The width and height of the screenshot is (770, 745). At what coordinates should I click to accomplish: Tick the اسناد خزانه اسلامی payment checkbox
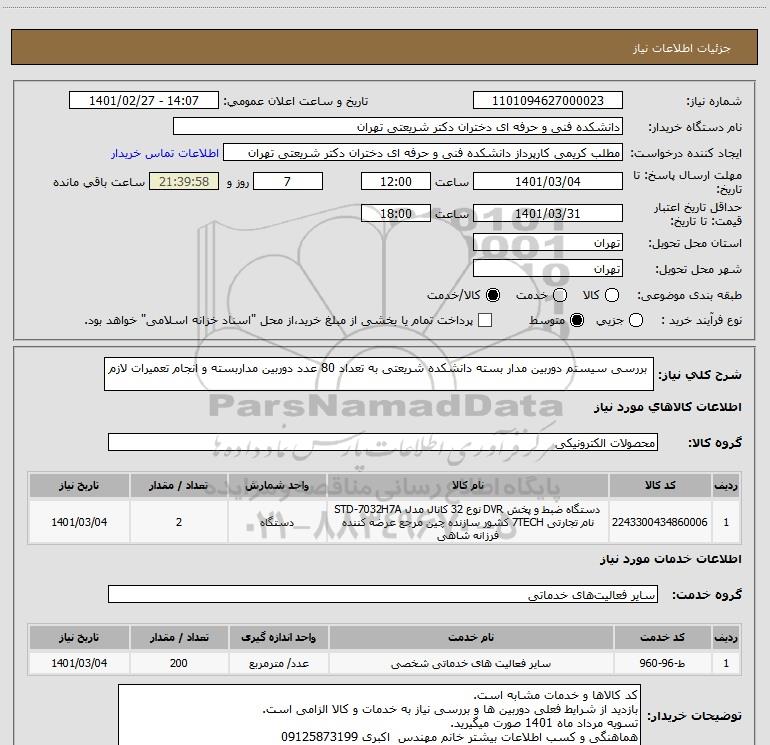[x=485, y=320]
